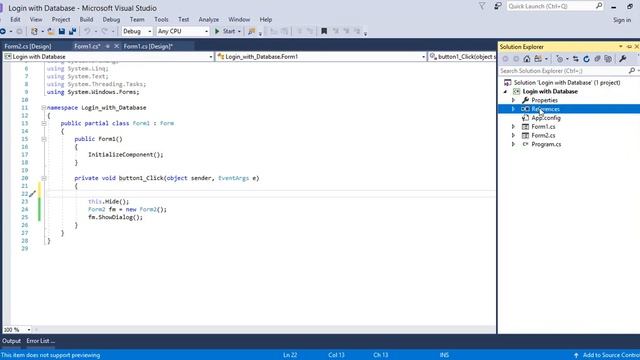The width and height of the screenshot is (640, 360).
Task: Open the Debug menu
Action: 111,19
